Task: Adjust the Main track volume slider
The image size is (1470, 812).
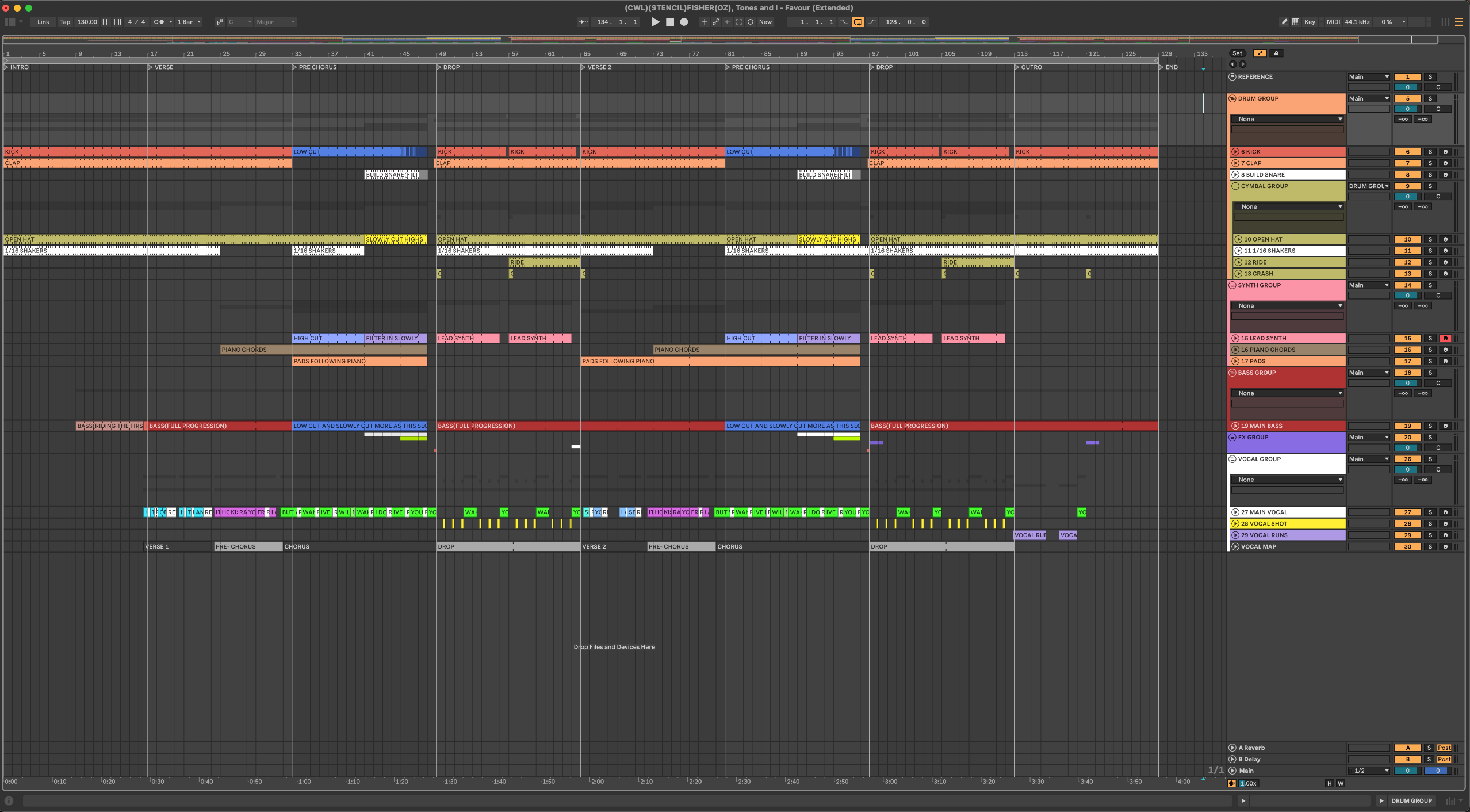Action: tap(1408, 771)
